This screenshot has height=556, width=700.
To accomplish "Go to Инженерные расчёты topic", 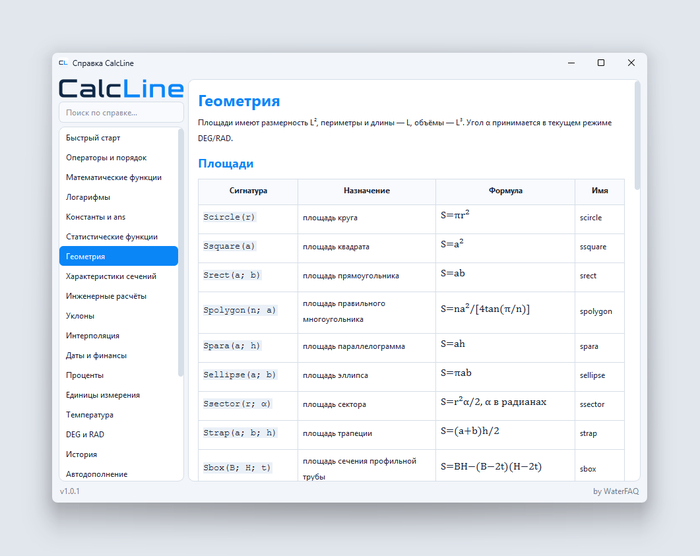I will click(x=118, y=296).
